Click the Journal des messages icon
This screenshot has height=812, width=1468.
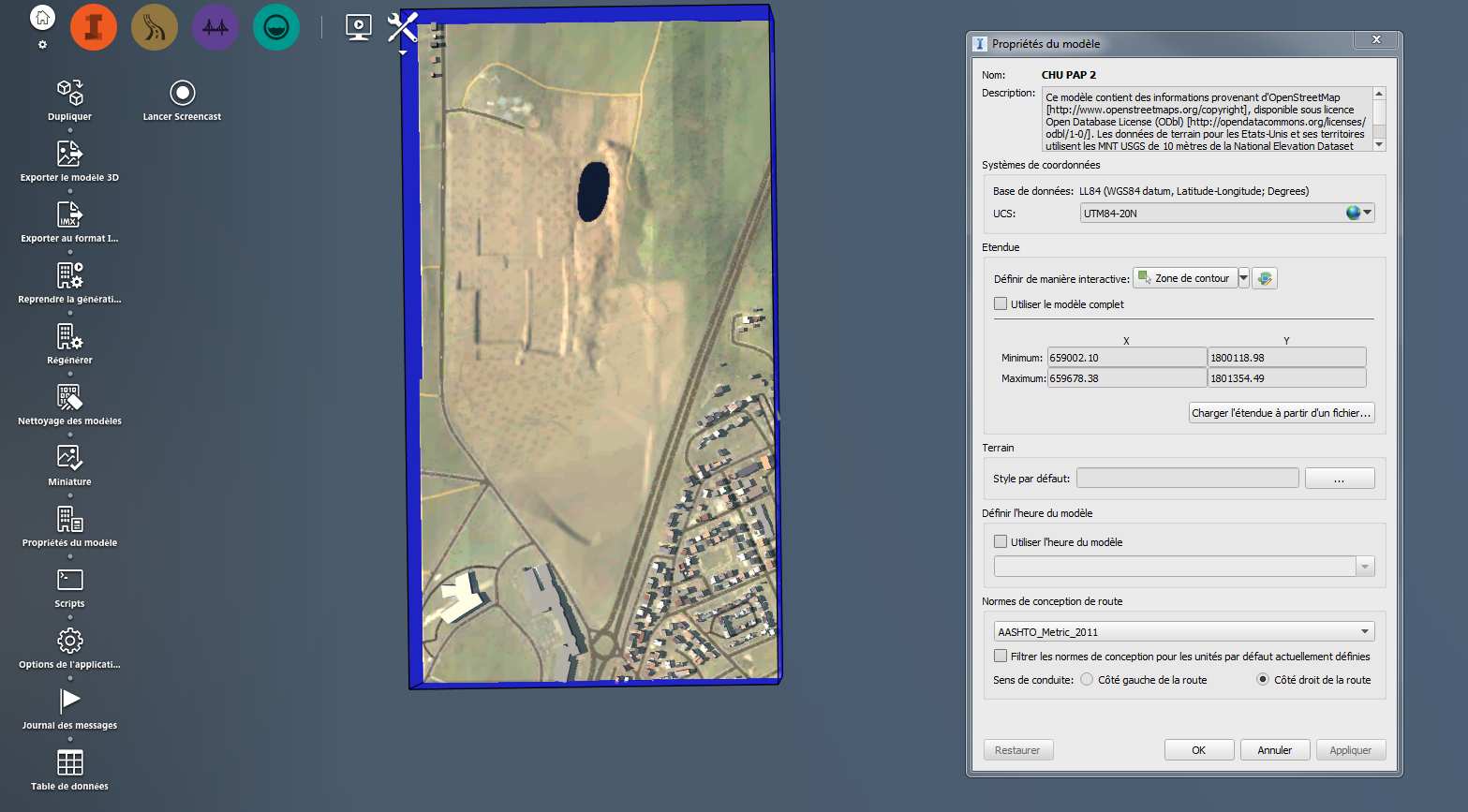(68, 701)
